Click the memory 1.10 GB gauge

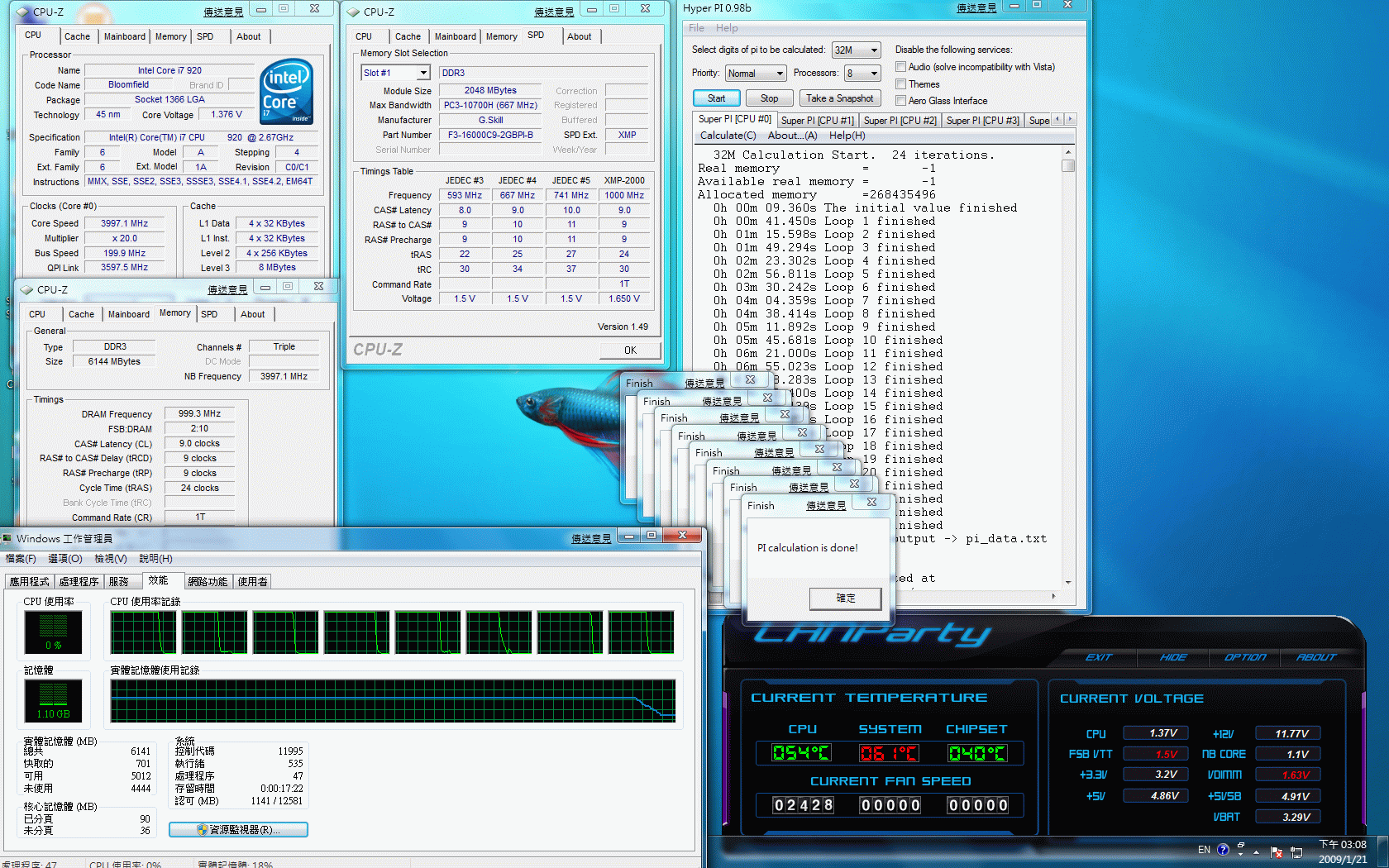[53, 701]
